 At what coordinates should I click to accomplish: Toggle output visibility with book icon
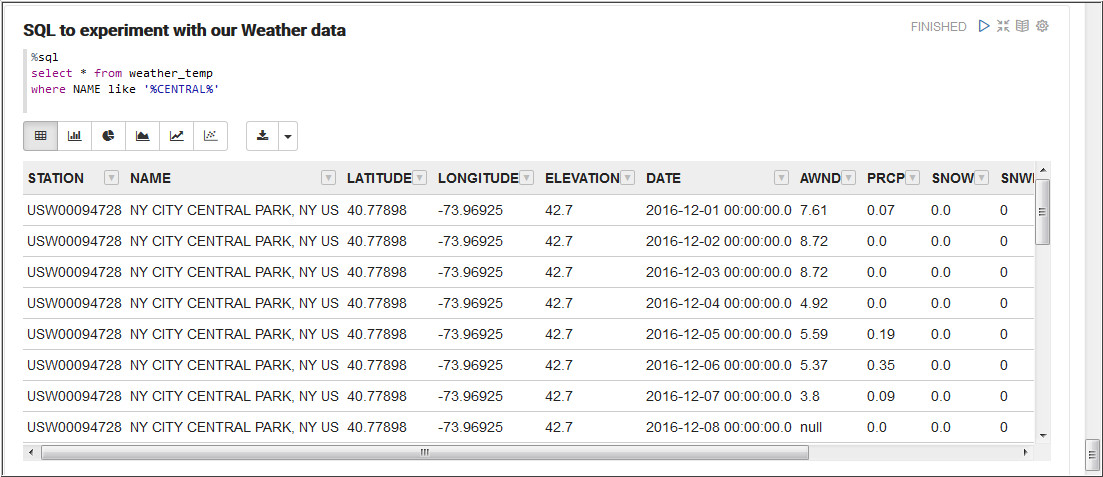1022,26
